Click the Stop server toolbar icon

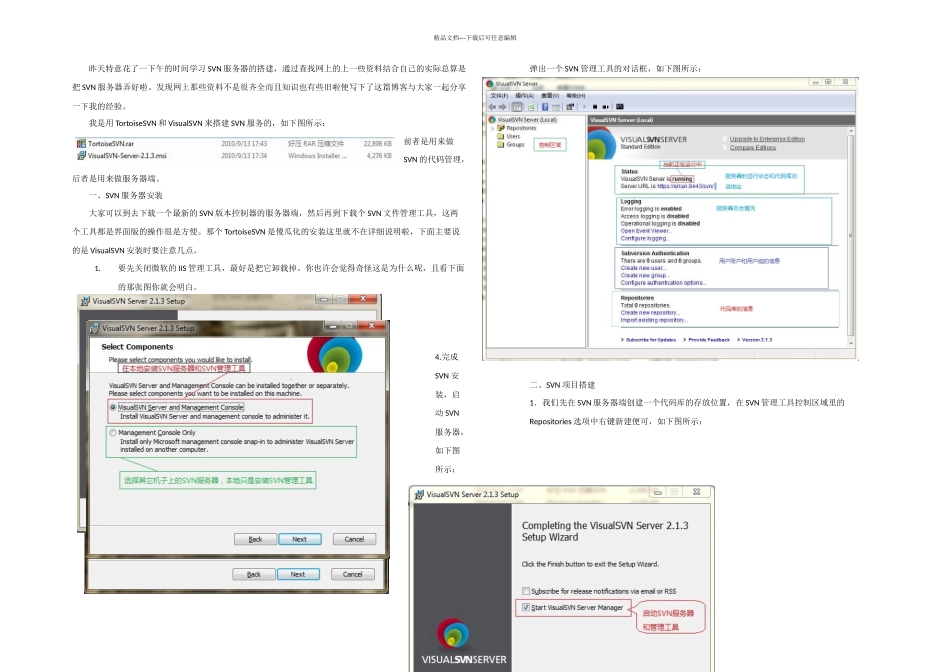[595, 107]
